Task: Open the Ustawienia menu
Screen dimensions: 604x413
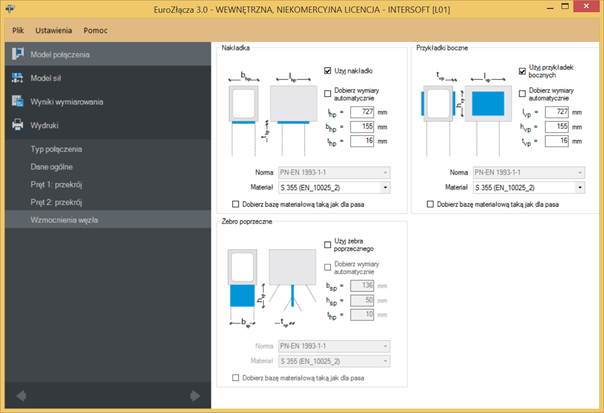Action: 54,30
